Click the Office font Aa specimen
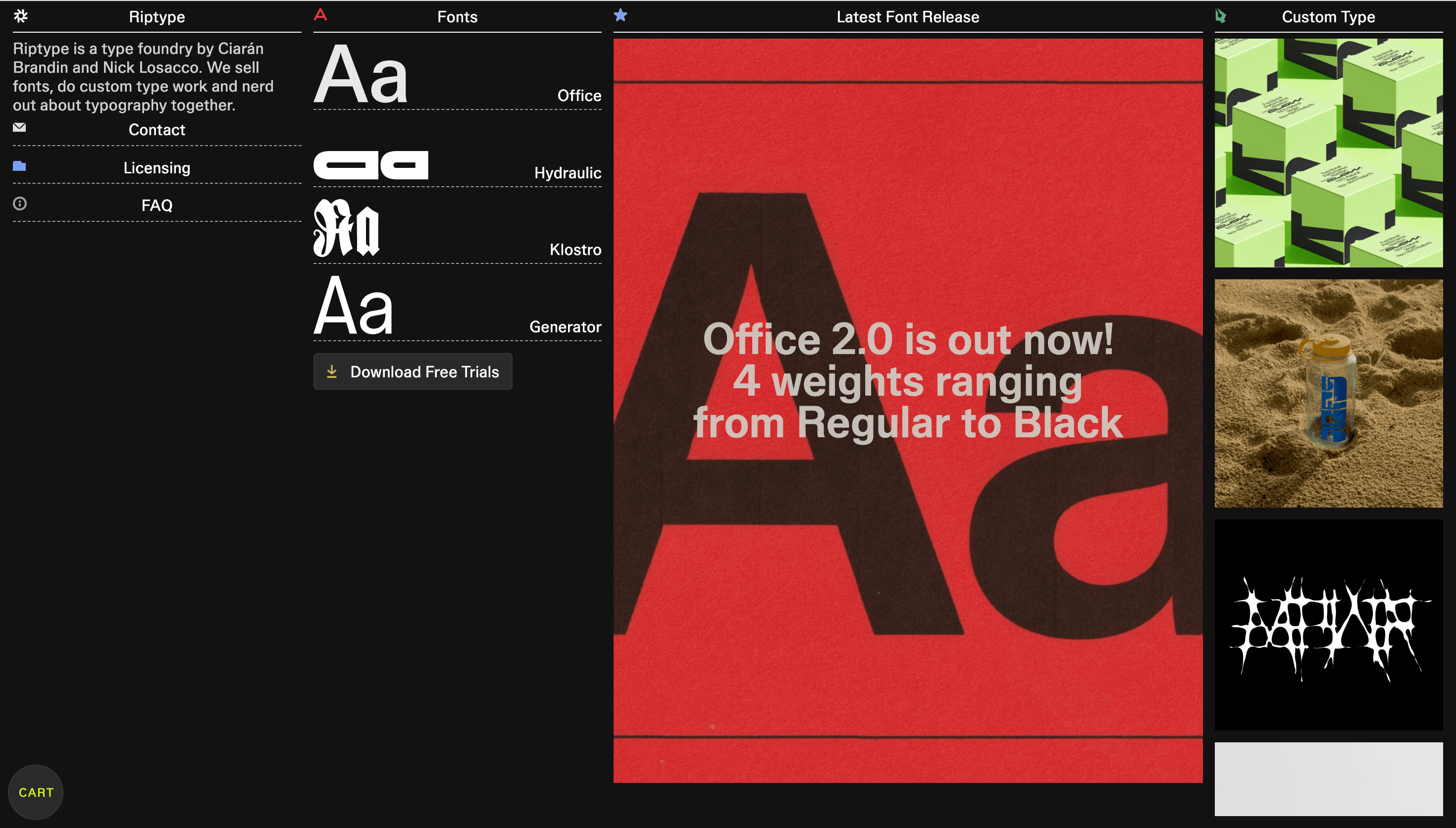 (361, 74)
